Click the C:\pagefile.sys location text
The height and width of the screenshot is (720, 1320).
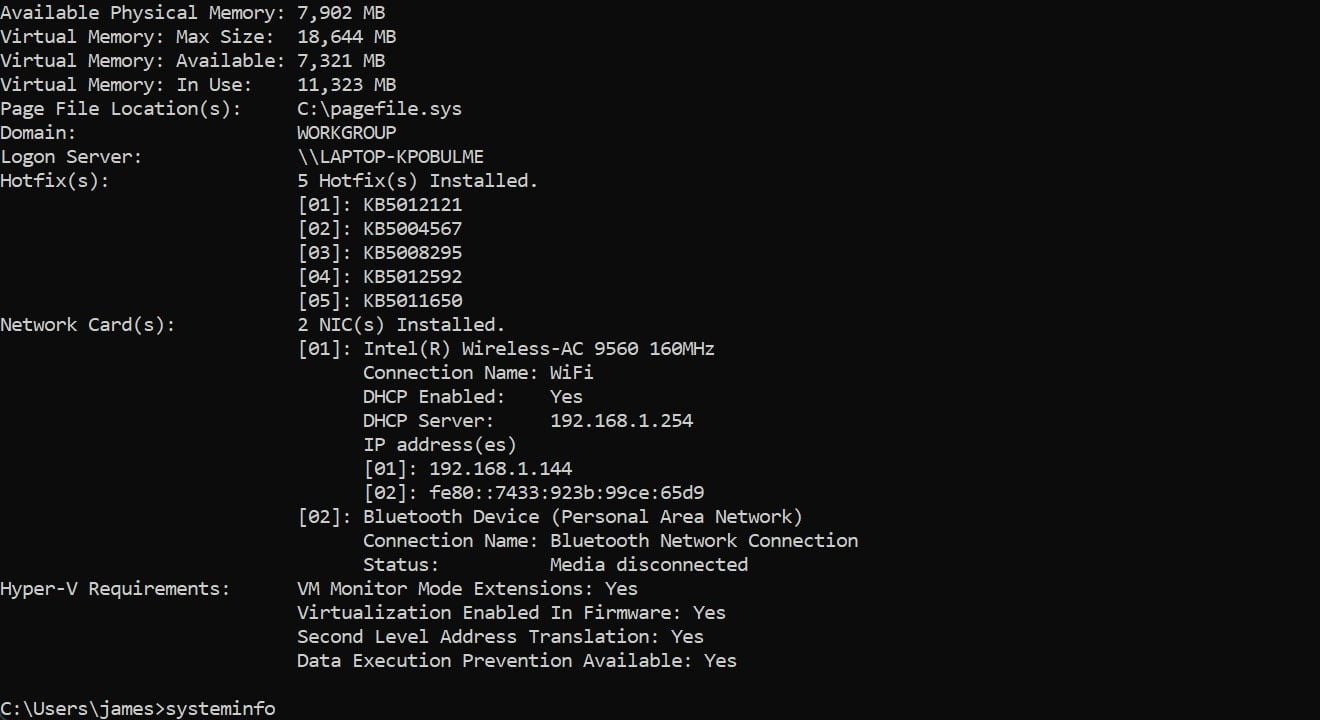[x=379, y=109]
